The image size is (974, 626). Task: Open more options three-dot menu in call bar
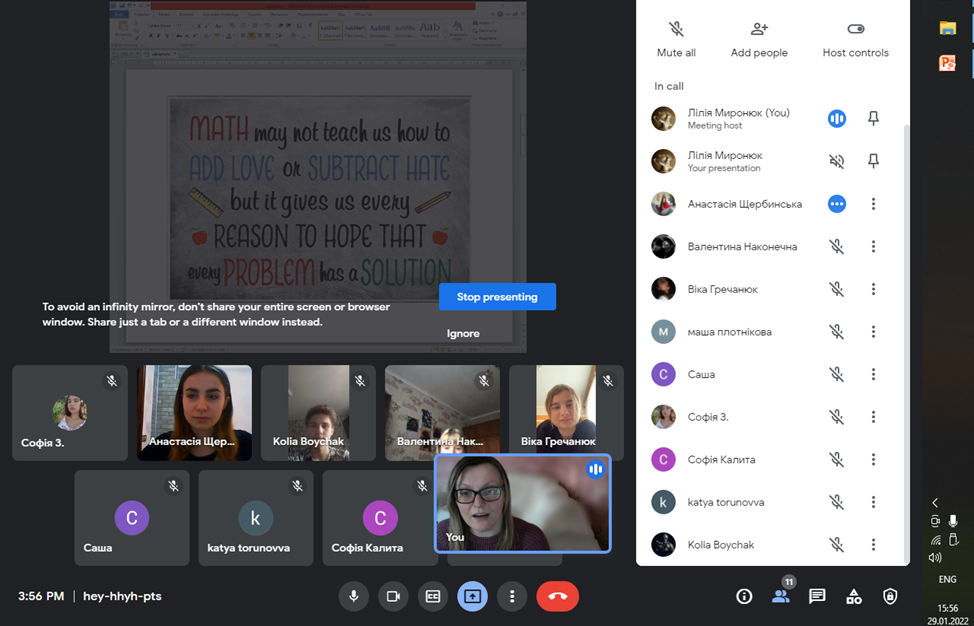click(x=512, y=596)
